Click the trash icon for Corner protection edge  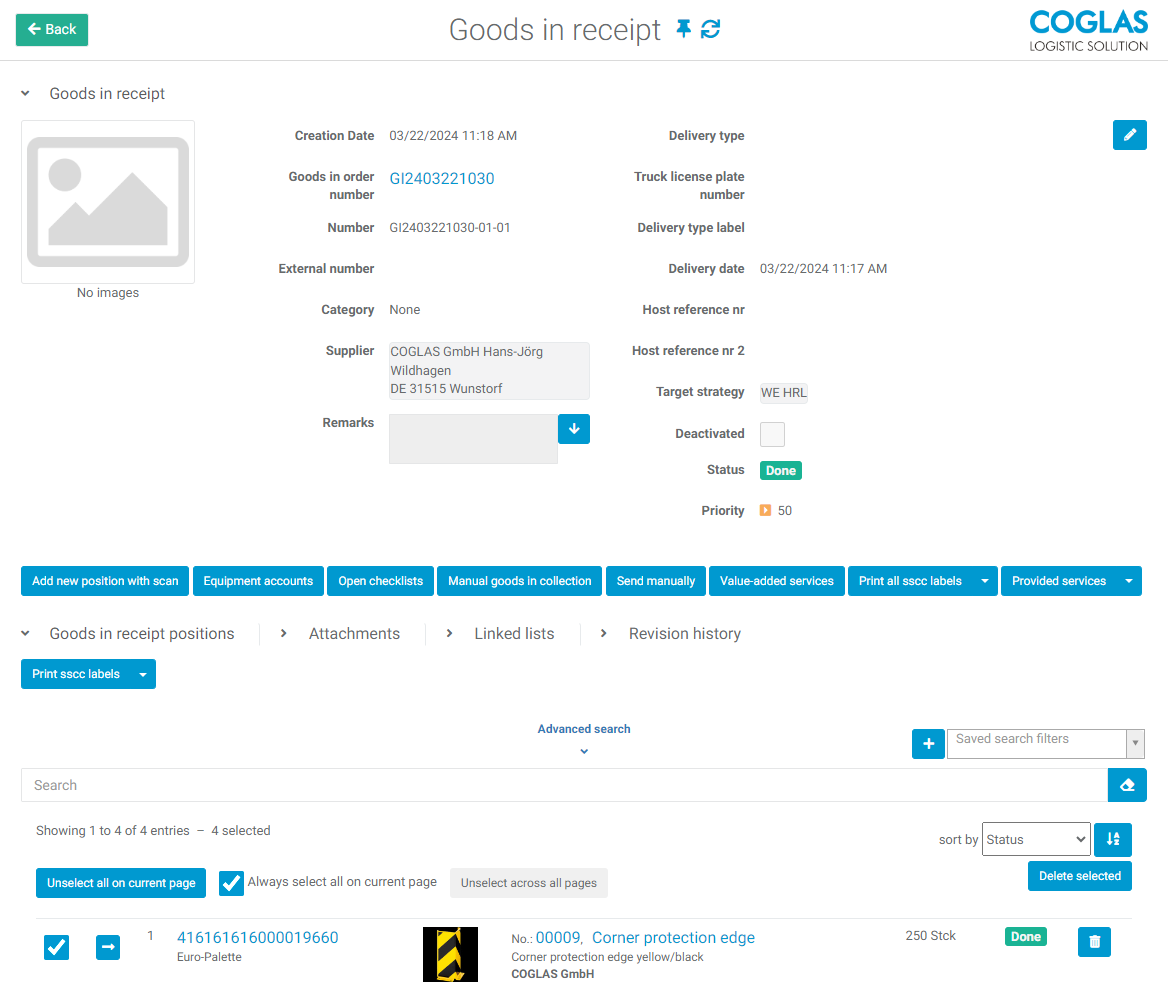pyautogui.click(x=1094, y=942)
